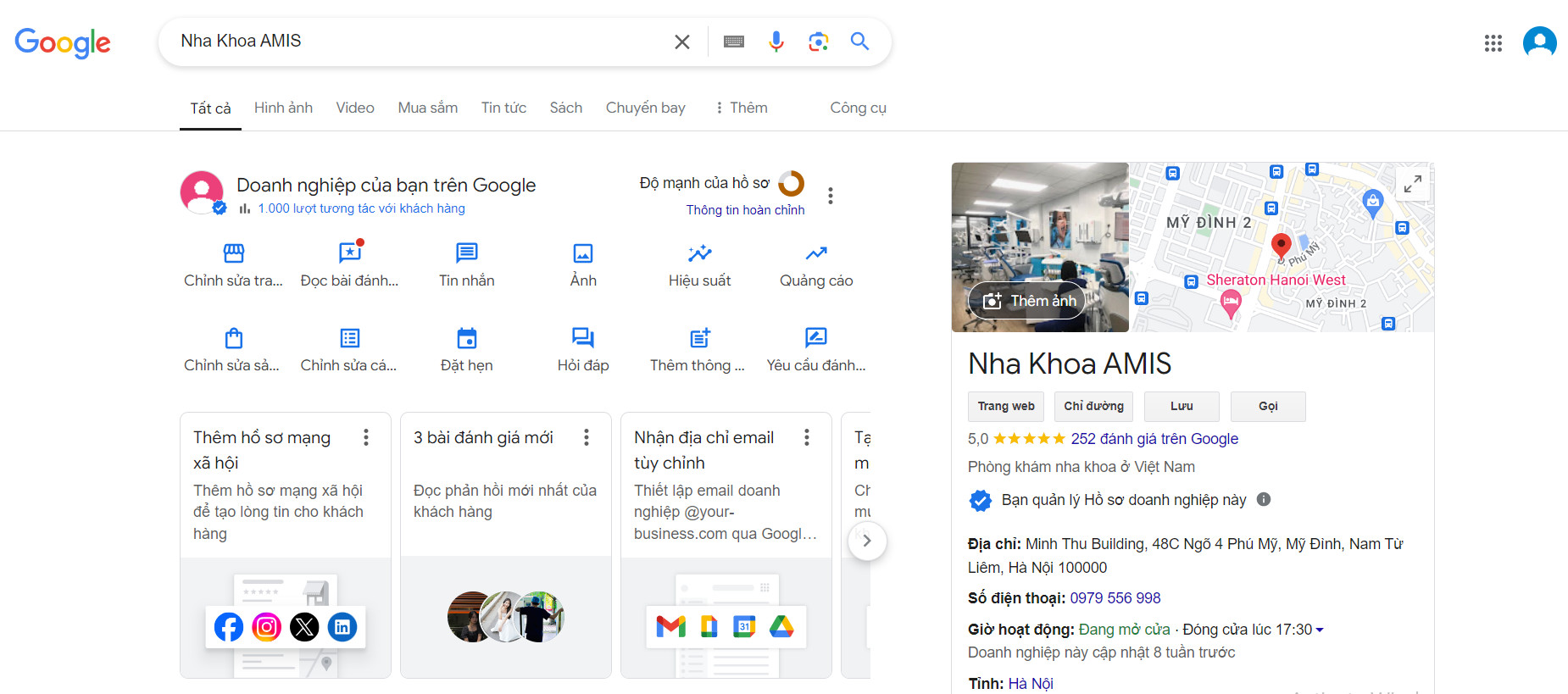Open options for Nhận địa chỉ email card
Image resolution: width=1568 pixels, height=694 pixels.
(807, 437)
